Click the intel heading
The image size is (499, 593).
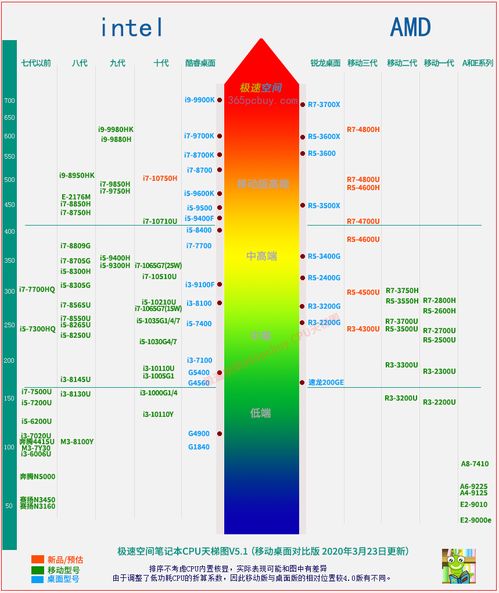pyautogui.click(x=132, y=27)
